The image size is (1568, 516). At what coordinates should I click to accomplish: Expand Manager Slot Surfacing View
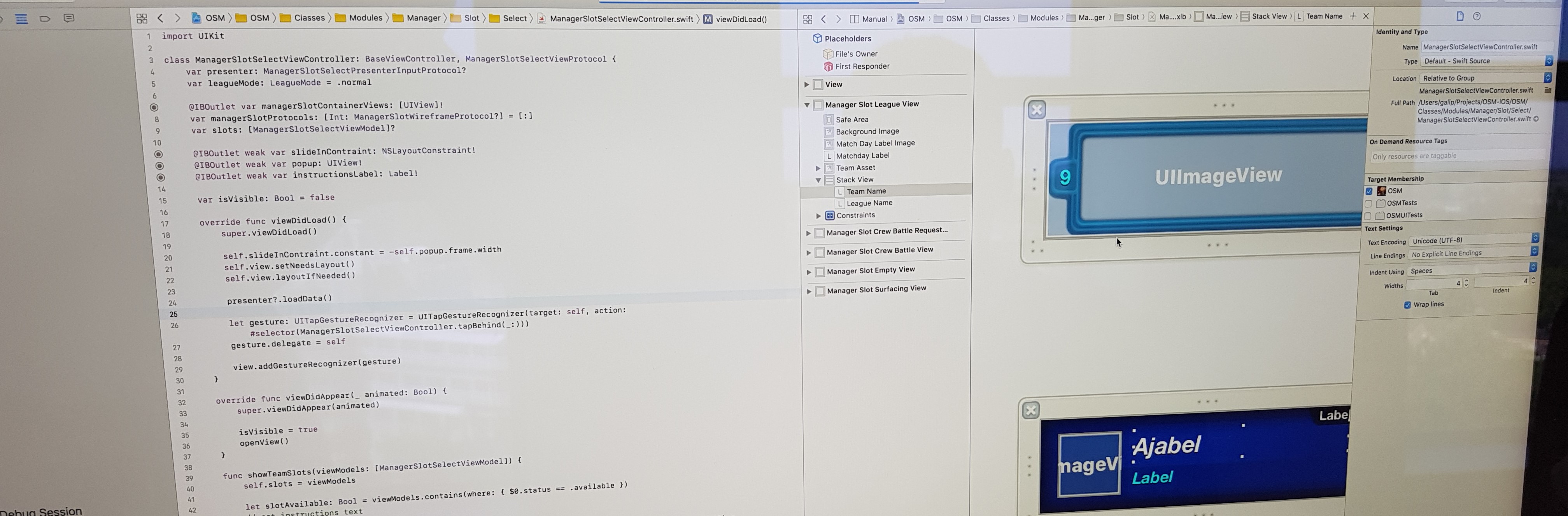coord(809,292)
